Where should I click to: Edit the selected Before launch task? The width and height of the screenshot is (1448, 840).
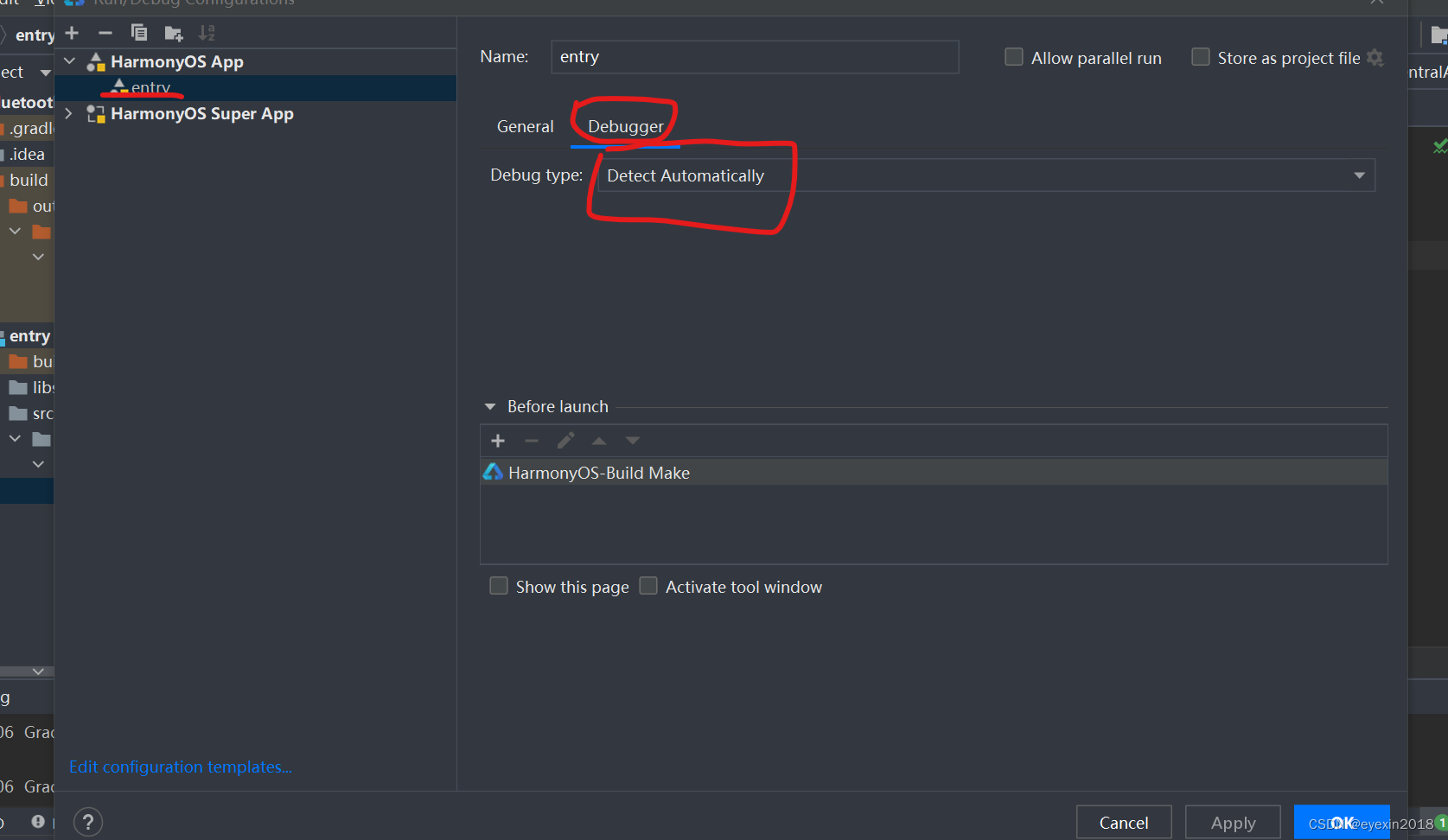pyautogui.click(x=565, y=441)
